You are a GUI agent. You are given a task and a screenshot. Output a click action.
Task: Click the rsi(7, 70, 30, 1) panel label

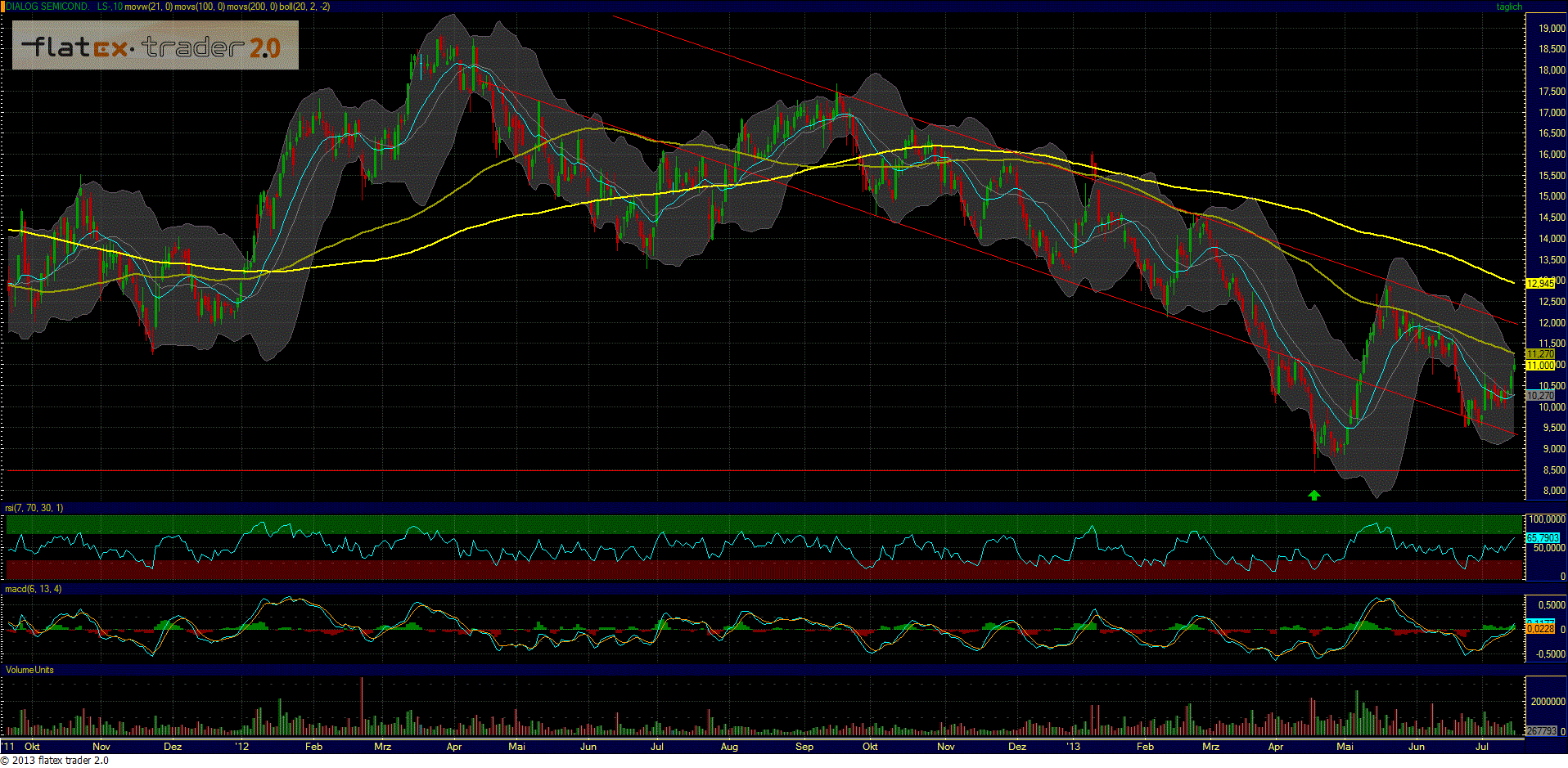click(x=34, y=508)
